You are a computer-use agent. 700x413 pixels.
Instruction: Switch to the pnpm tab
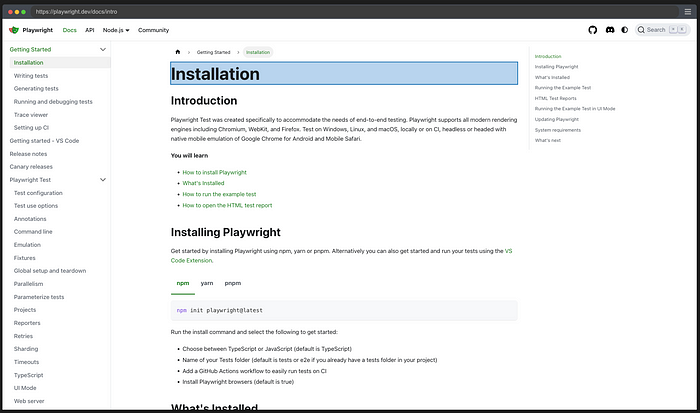(233, 284)
